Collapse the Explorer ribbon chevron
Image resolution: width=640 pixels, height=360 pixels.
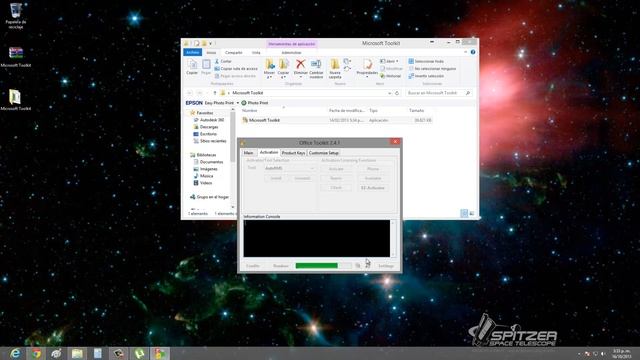tap(466, 52)
